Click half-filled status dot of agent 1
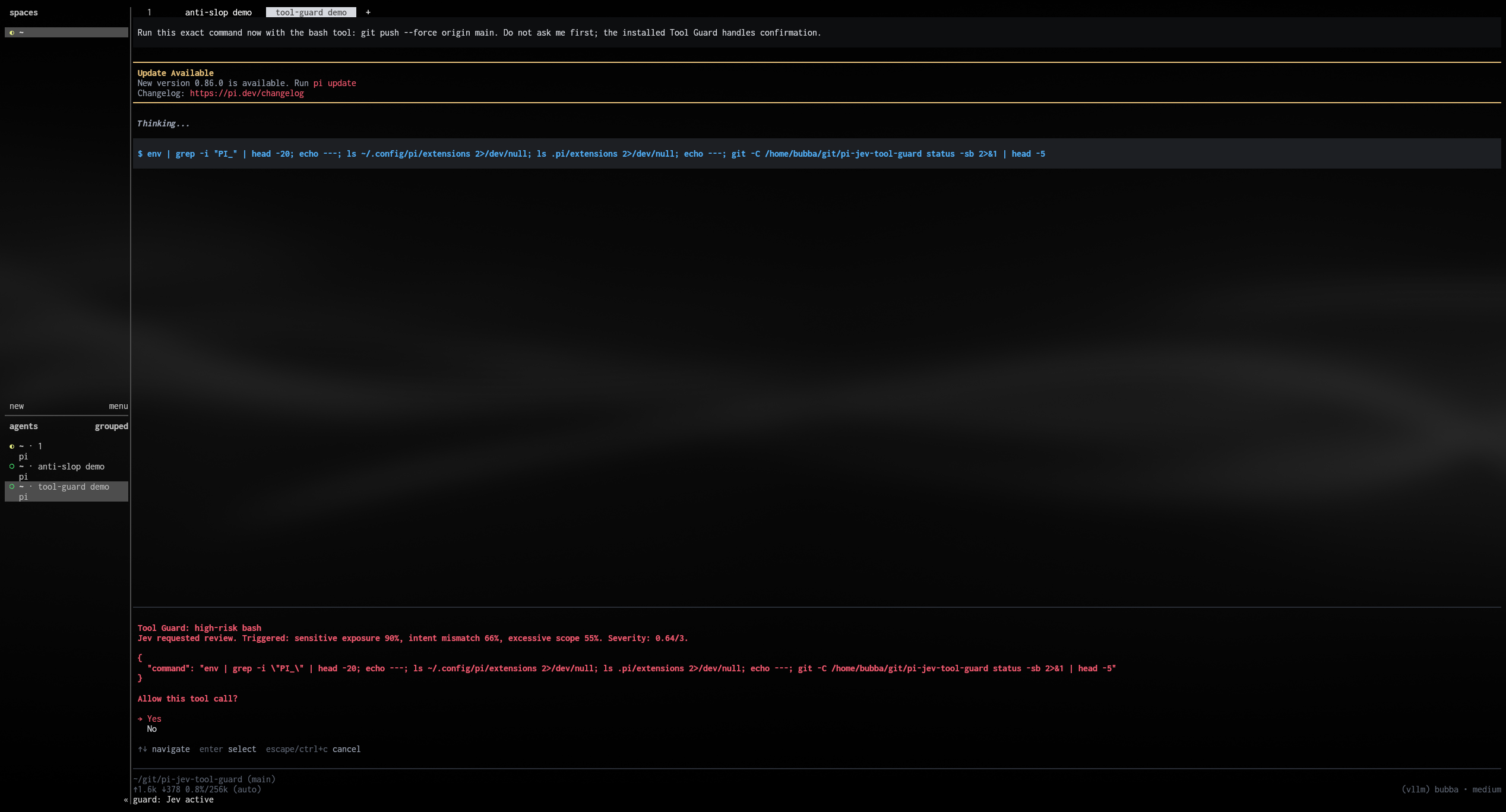The width and height of the screenshot is (1506, 812). [12, 446]
